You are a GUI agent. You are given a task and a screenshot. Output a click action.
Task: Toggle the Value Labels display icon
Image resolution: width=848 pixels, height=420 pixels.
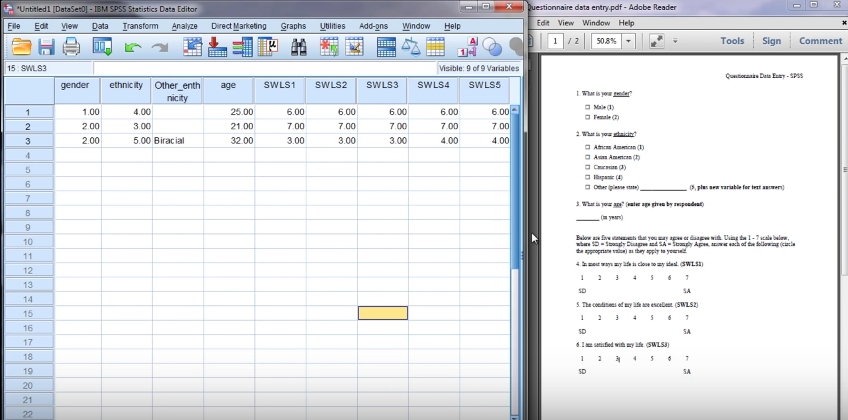(468, 47)
